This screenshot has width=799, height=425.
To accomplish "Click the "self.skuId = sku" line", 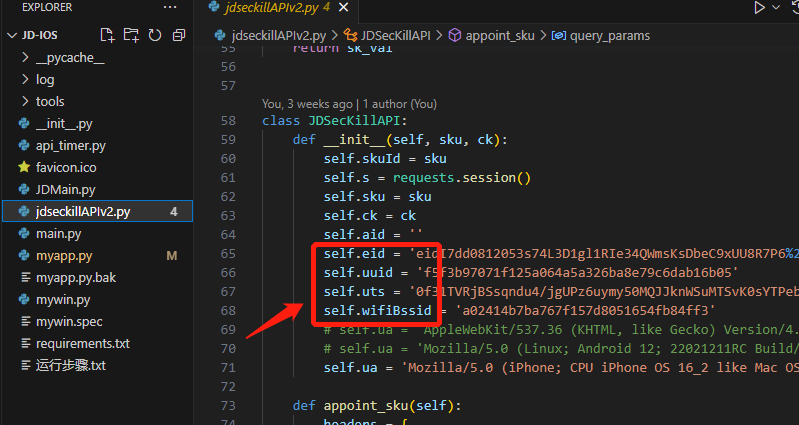I will (x=385, y=158).
